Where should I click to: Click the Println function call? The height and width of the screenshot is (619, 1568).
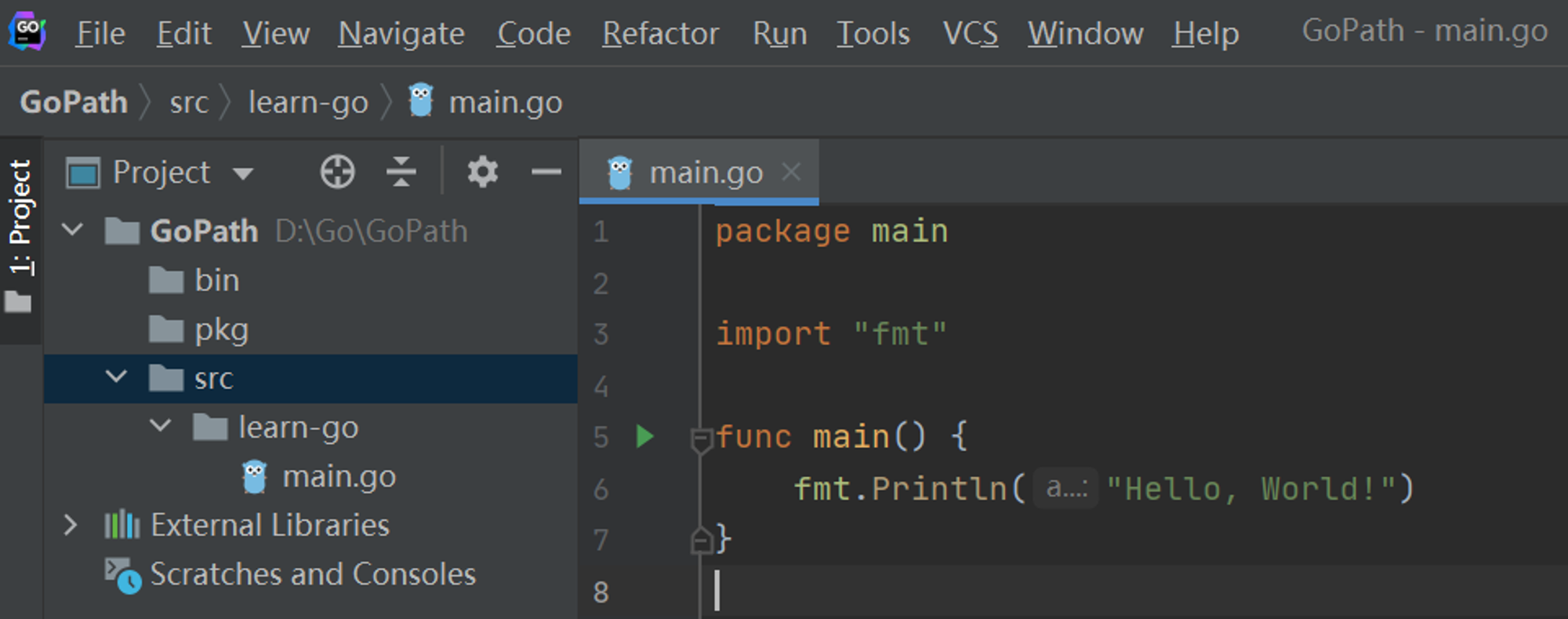(x=939, y=489)
